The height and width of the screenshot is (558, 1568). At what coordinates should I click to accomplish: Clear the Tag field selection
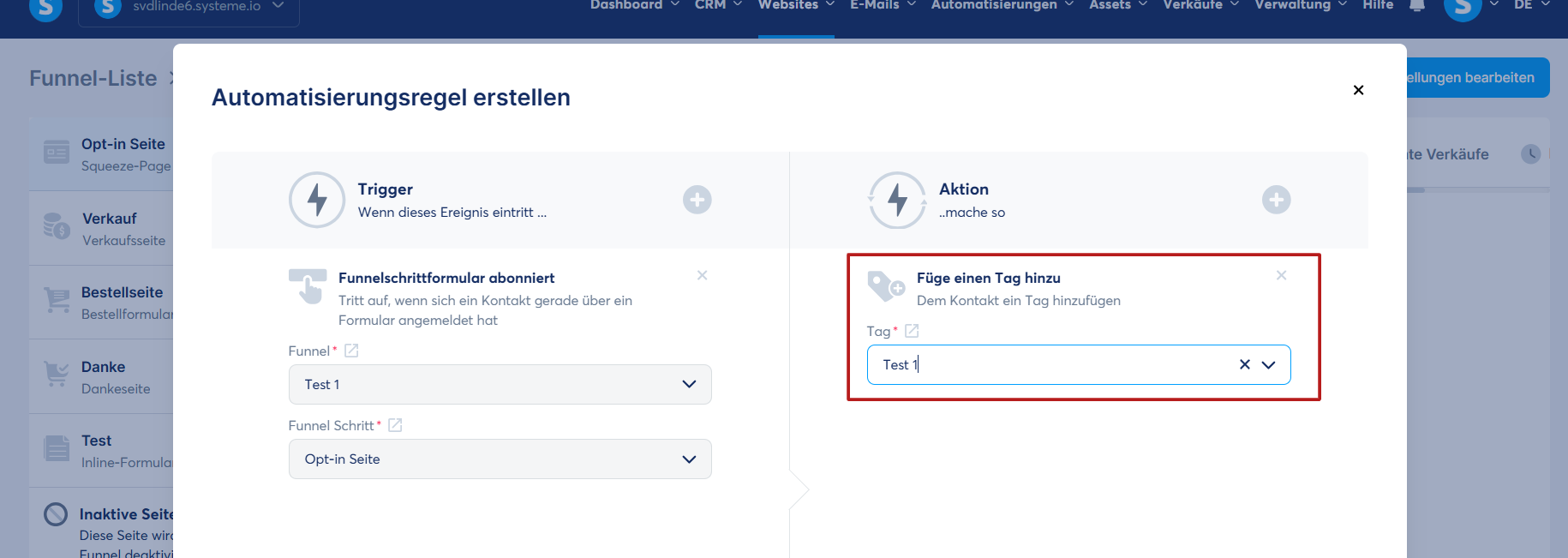point(1244,364)
